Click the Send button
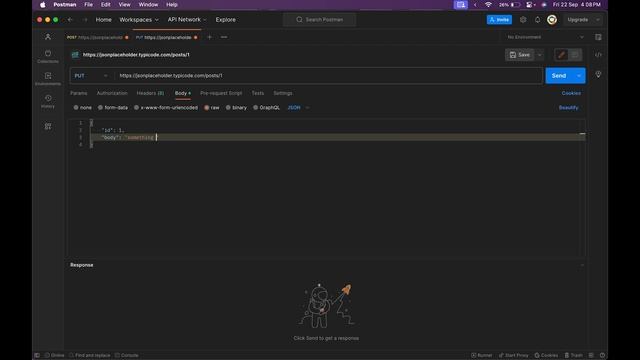Image resolution: width=640 pixels, height=360 pixels. [559, 76]
